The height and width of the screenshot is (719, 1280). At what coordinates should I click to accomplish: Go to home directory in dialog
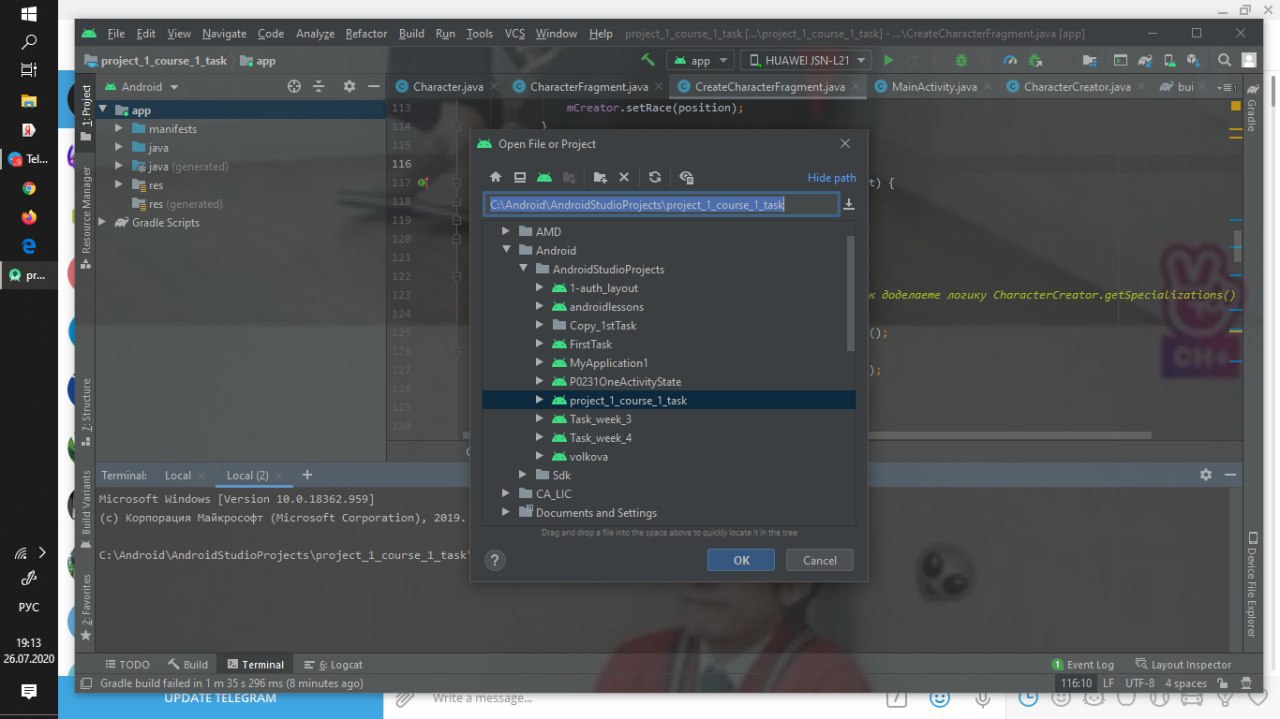pyautogui.click(x=495, y=177)
